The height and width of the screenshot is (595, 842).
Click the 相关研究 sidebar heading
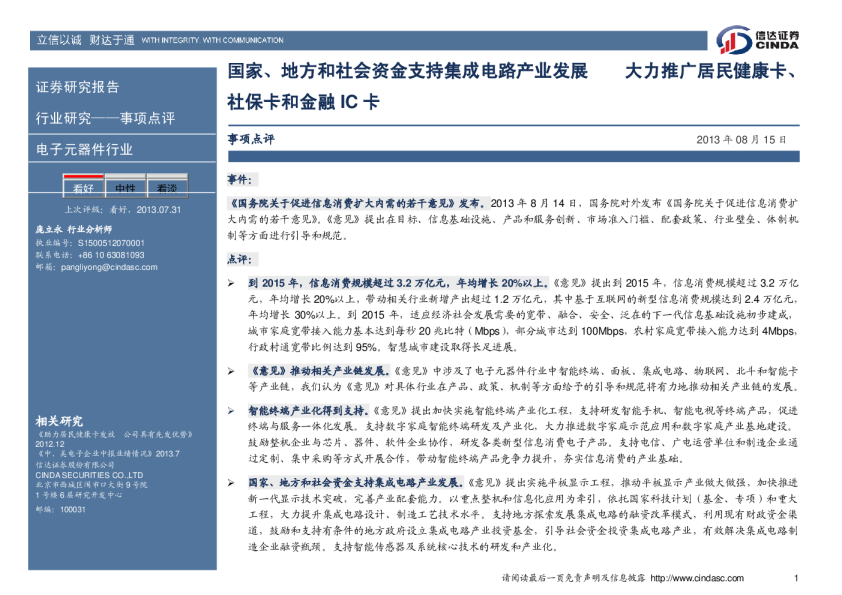[x=59, y=420]
